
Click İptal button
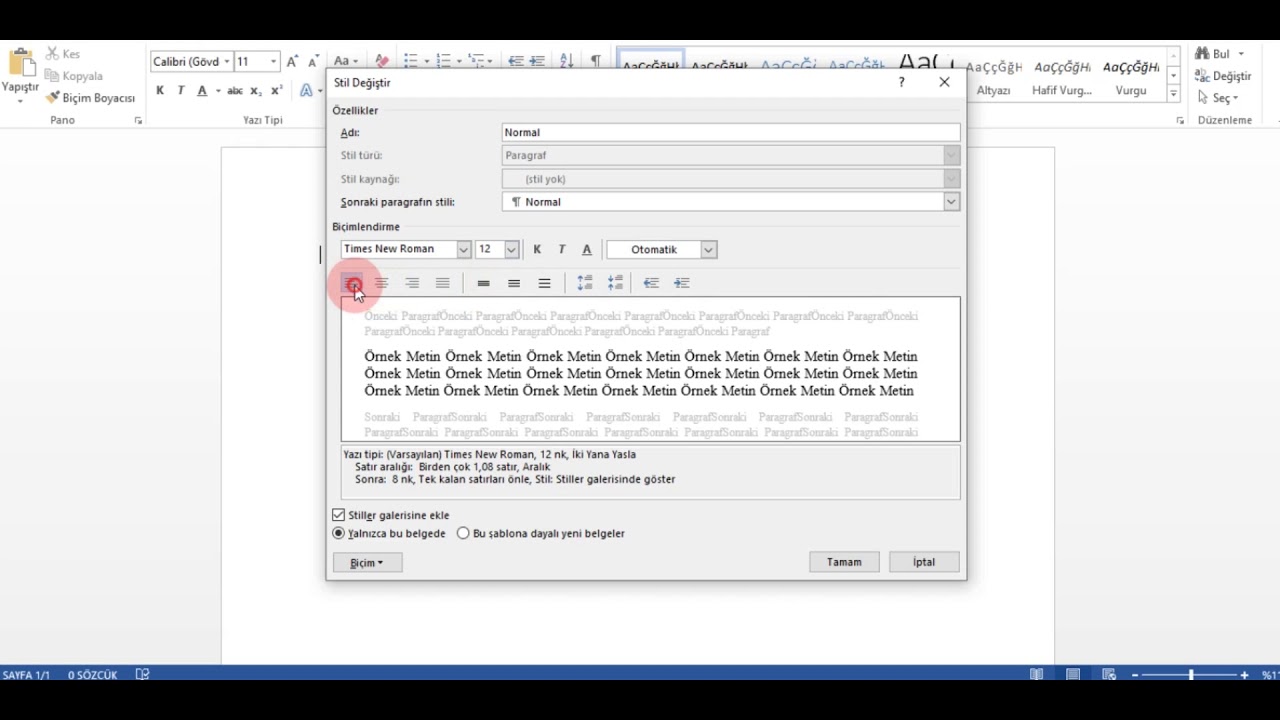pos(924,562)
